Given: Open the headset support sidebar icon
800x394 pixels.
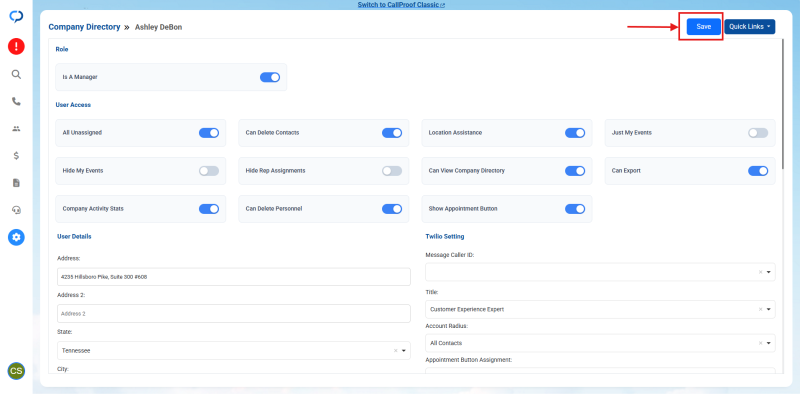Looking at the screenshot, I should tap(16, 210).
